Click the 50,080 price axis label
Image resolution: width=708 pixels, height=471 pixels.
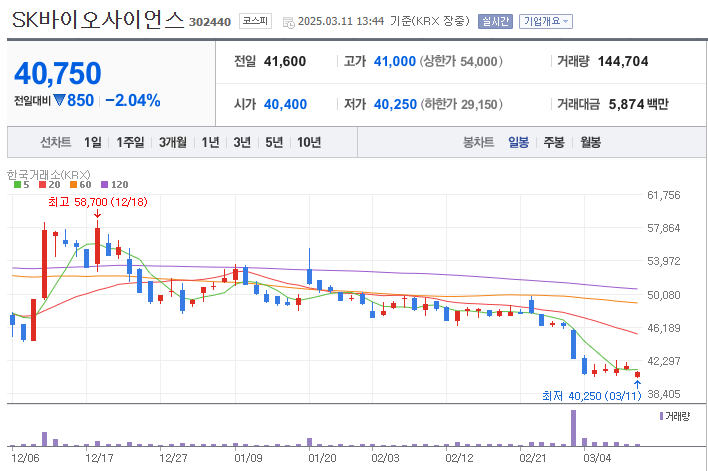point(664,295)
